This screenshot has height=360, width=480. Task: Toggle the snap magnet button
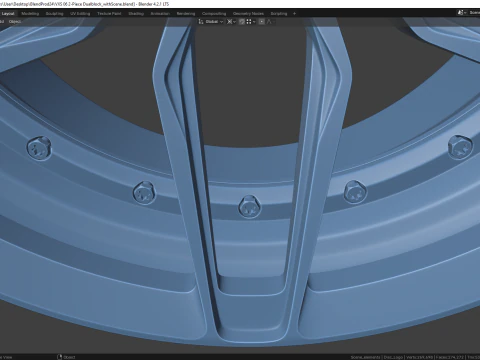click(x=242, y=22)
